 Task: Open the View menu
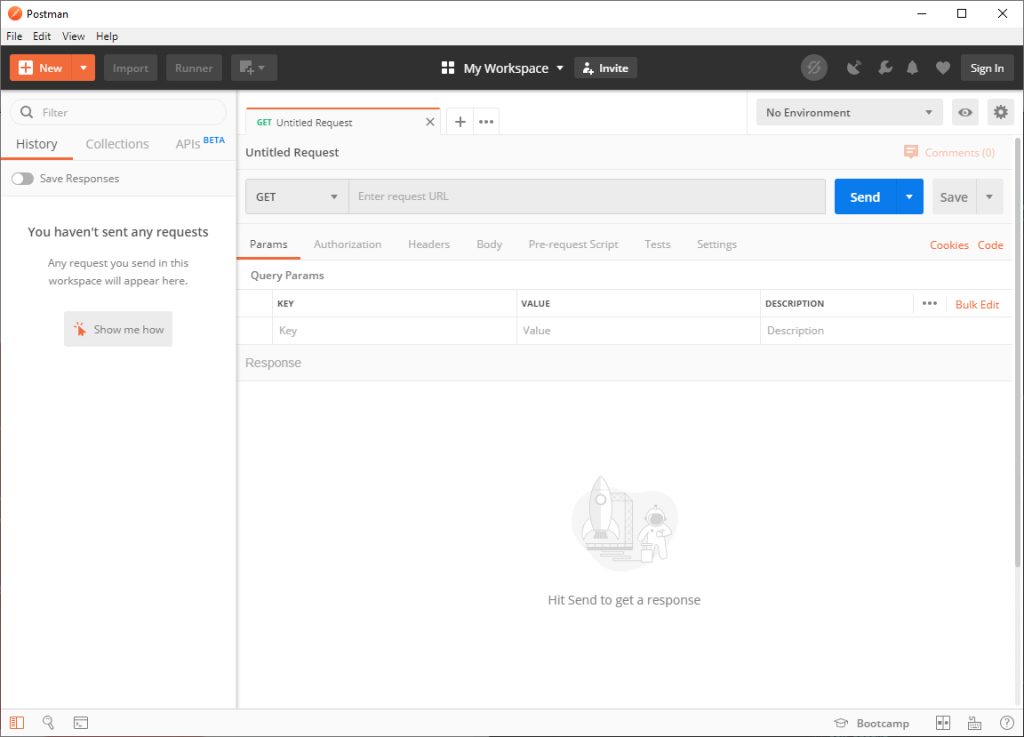pyautogui.click(x=73, y=36)
